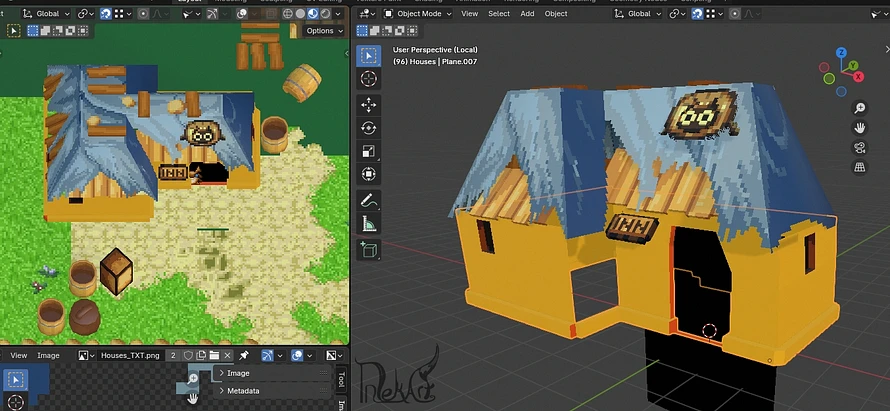Open the Add menu in 3D viewport
The height and width of the screenshot is (411, 890).
pos(527,14)
